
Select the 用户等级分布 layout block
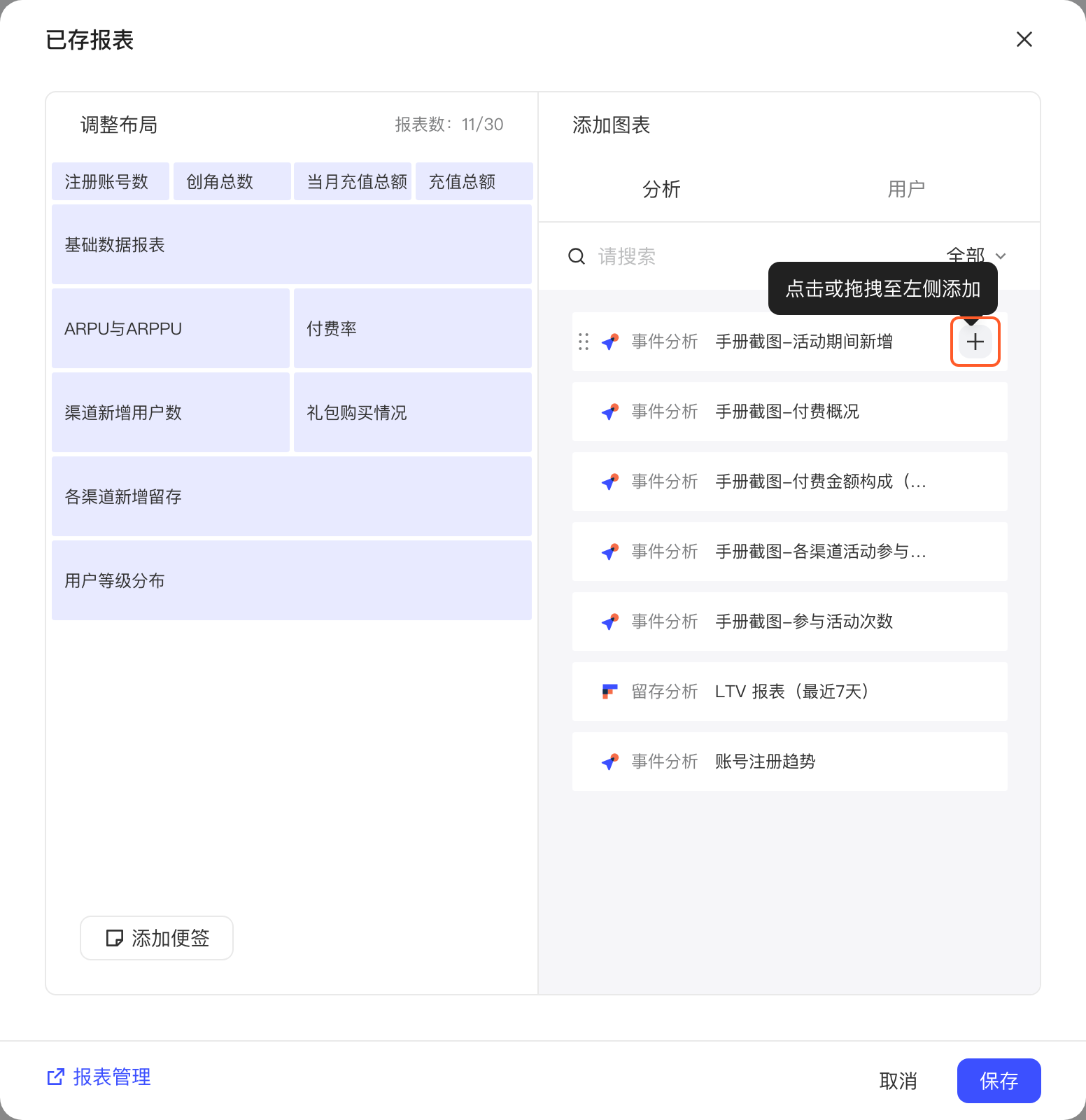click(x=292, y=580)
